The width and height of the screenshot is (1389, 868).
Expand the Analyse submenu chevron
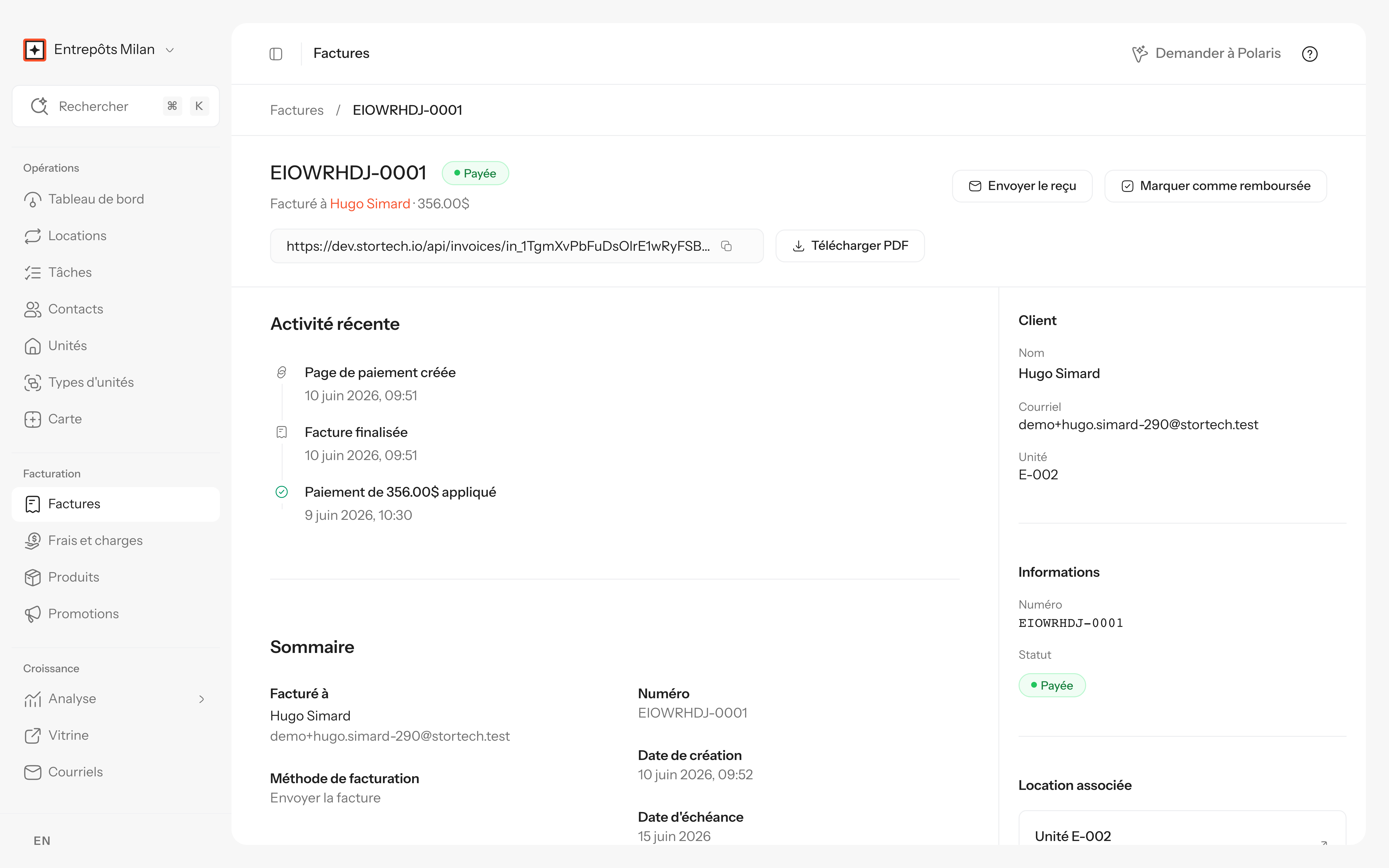click(201, 699)
